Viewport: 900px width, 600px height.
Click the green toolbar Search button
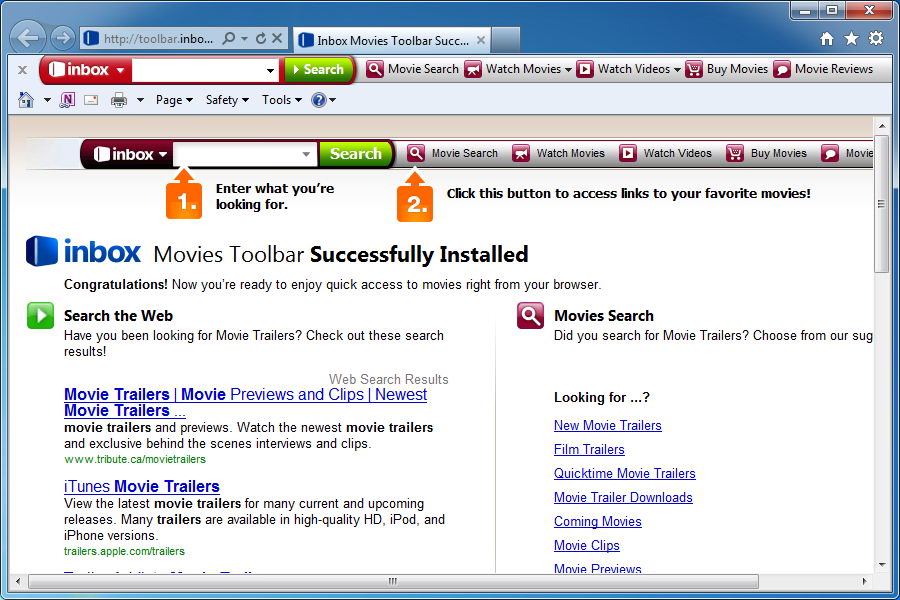[318, 69]
